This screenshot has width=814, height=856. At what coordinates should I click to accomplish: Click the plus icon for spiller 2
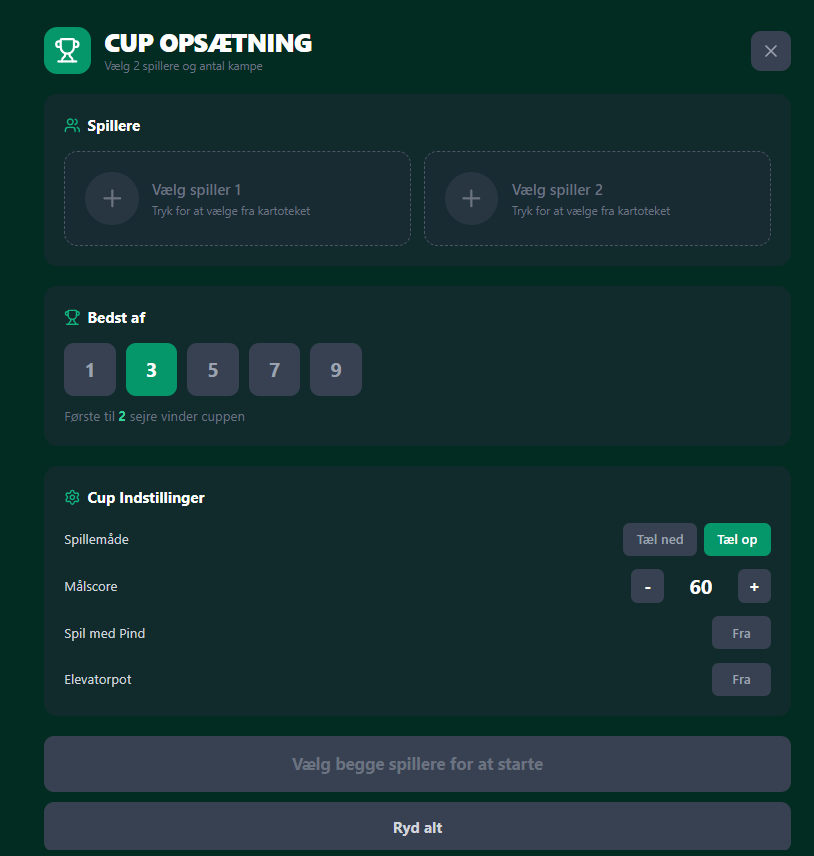coord(471,198)
